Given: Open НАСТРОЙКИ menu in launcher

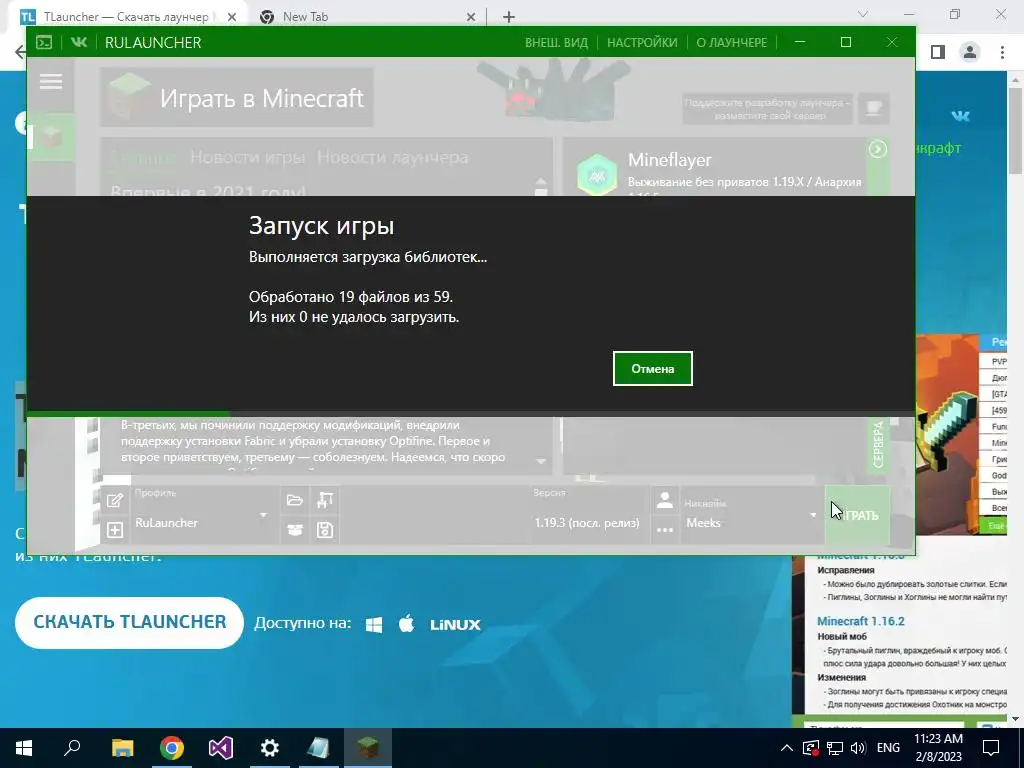Looking at the screenshot, I should tap(642, 42).
